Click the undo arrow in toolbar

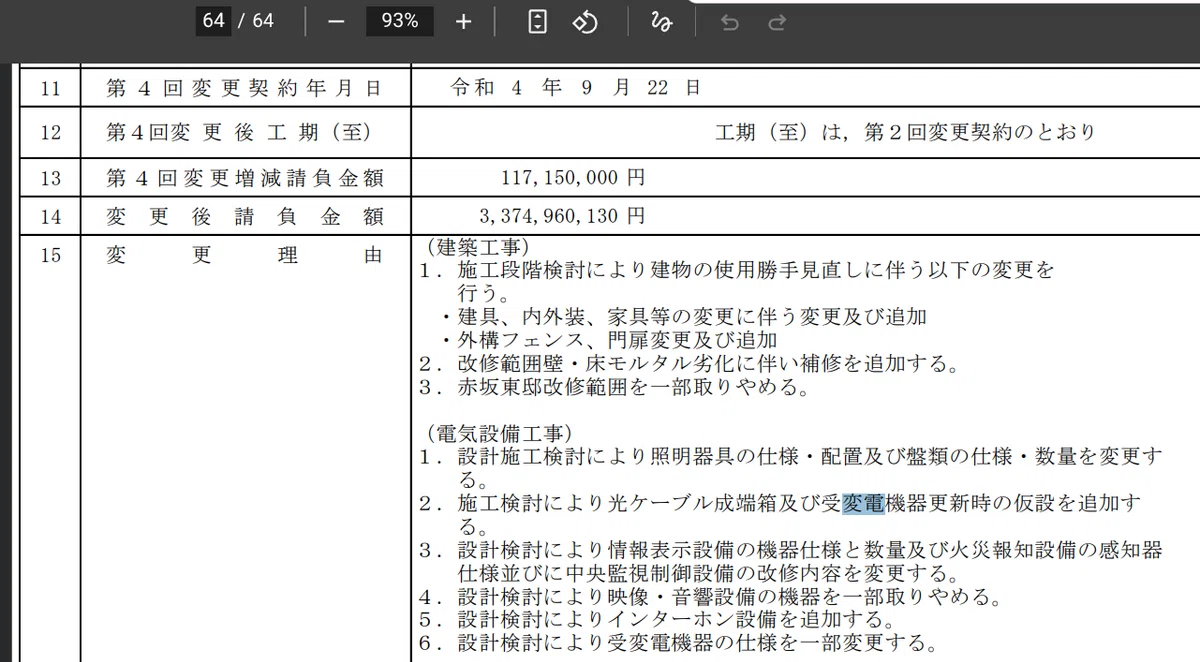pos(730,21)
